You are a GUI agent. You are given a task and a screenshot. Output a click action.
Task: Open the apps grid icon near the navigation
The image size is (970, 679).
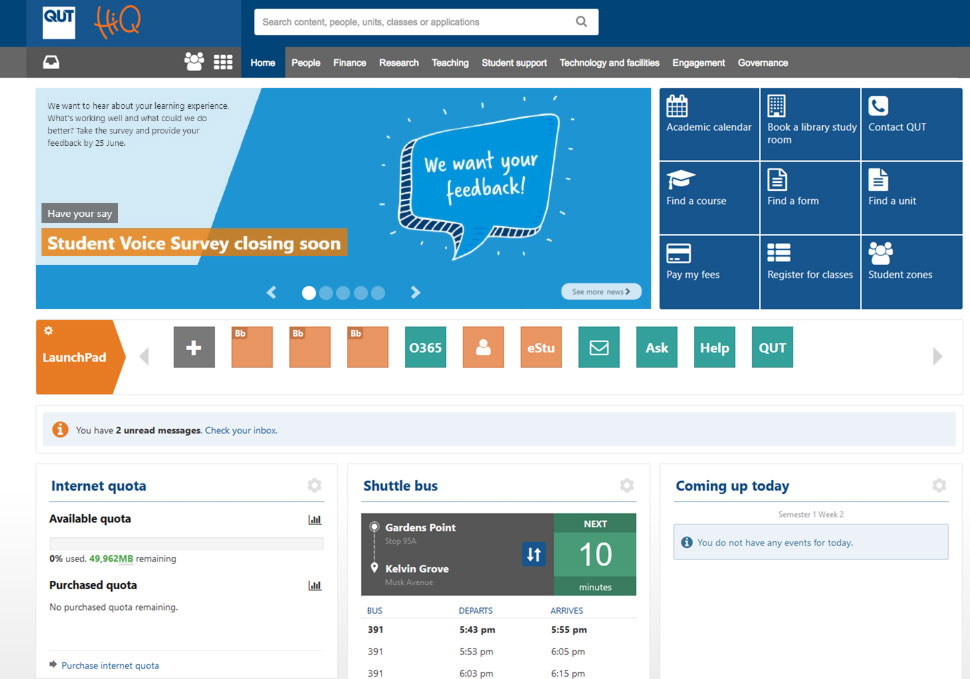(x=222, y=62)
